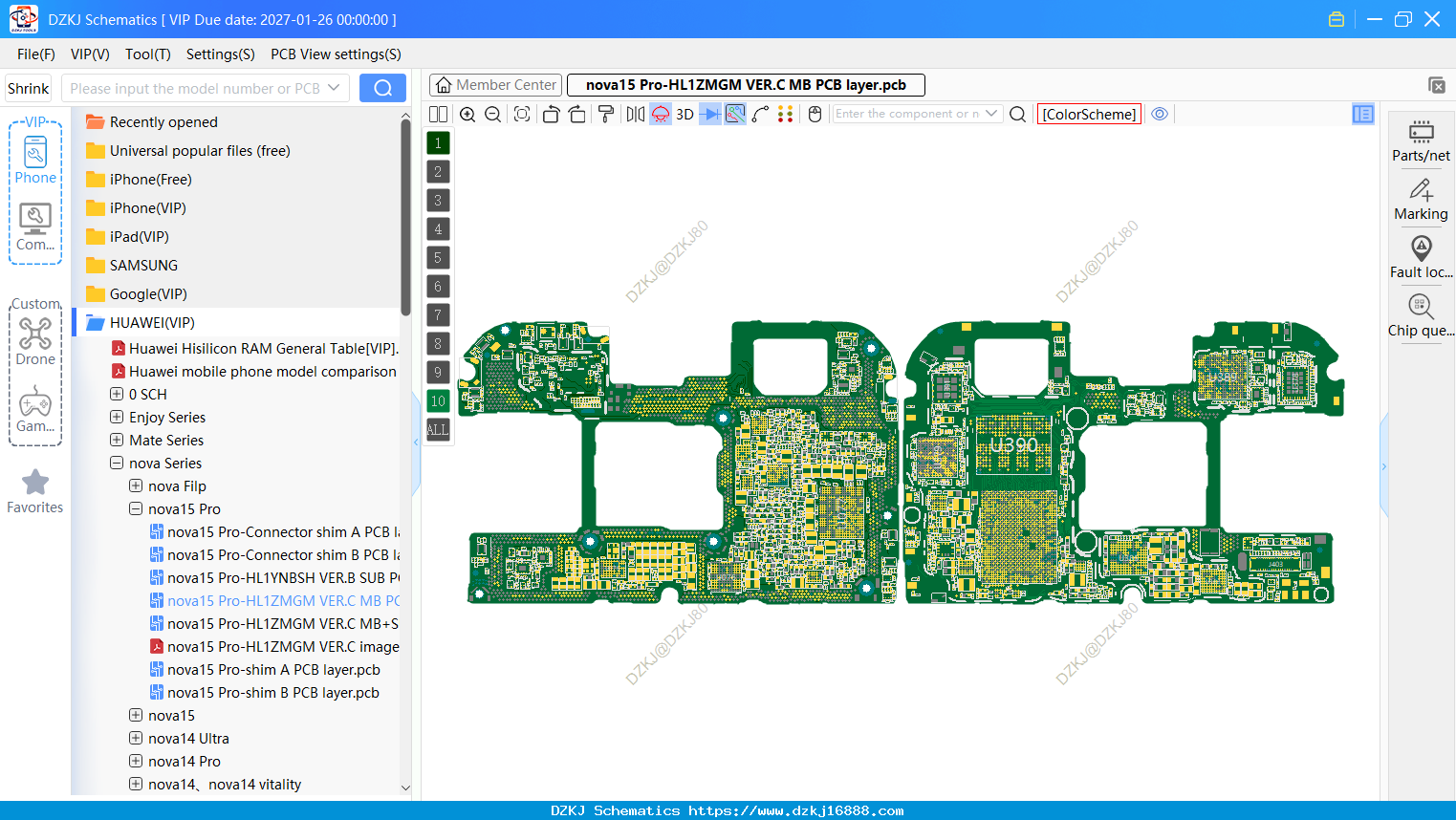Click the fit-to-screen icon
This screenshot has width=1456, height=820.
[522, 114]
